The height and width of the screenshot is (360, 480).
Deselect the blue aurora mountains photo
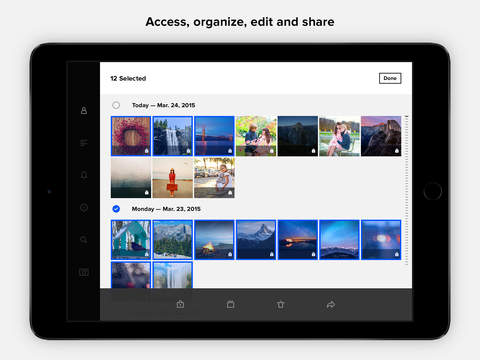pyautogui.click(x=339, y=240)
